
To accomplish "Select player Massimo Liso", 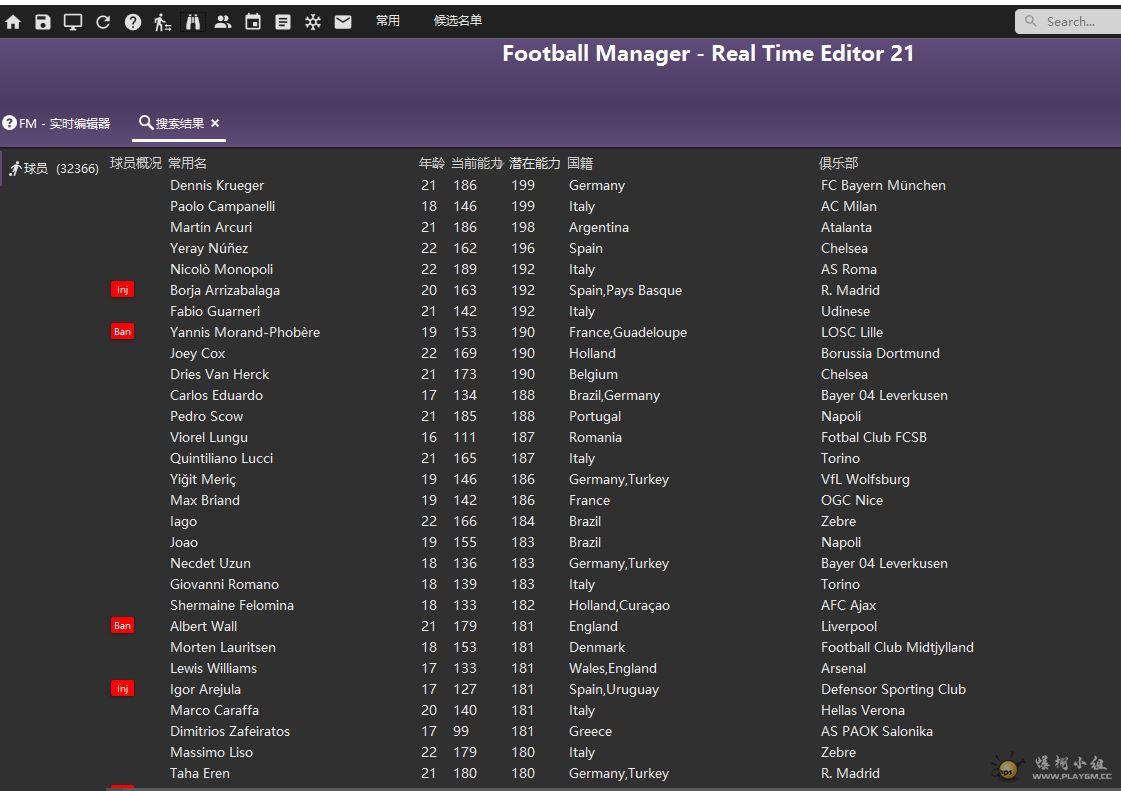I will [x=211, y=752].
